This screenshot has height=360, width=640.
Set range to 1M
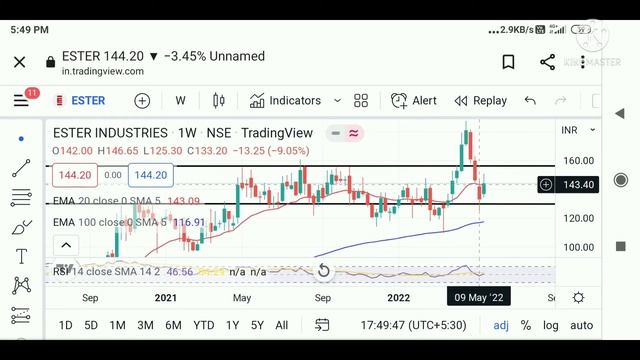118,325
